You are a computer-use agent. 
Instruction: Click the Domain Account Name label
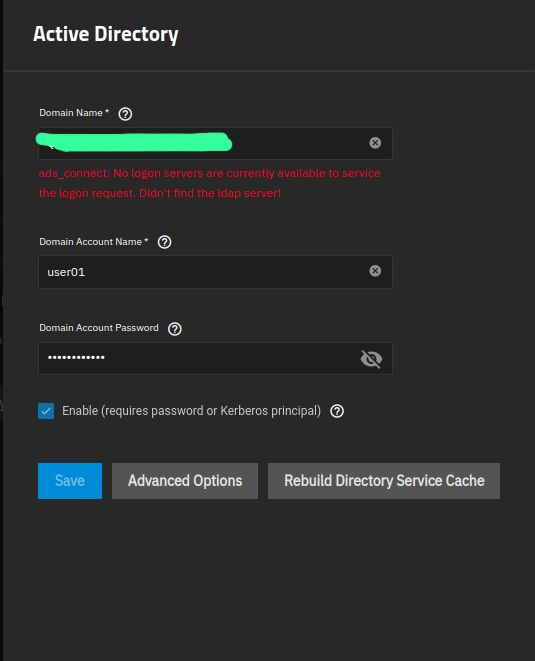click(x=94, y=242)
